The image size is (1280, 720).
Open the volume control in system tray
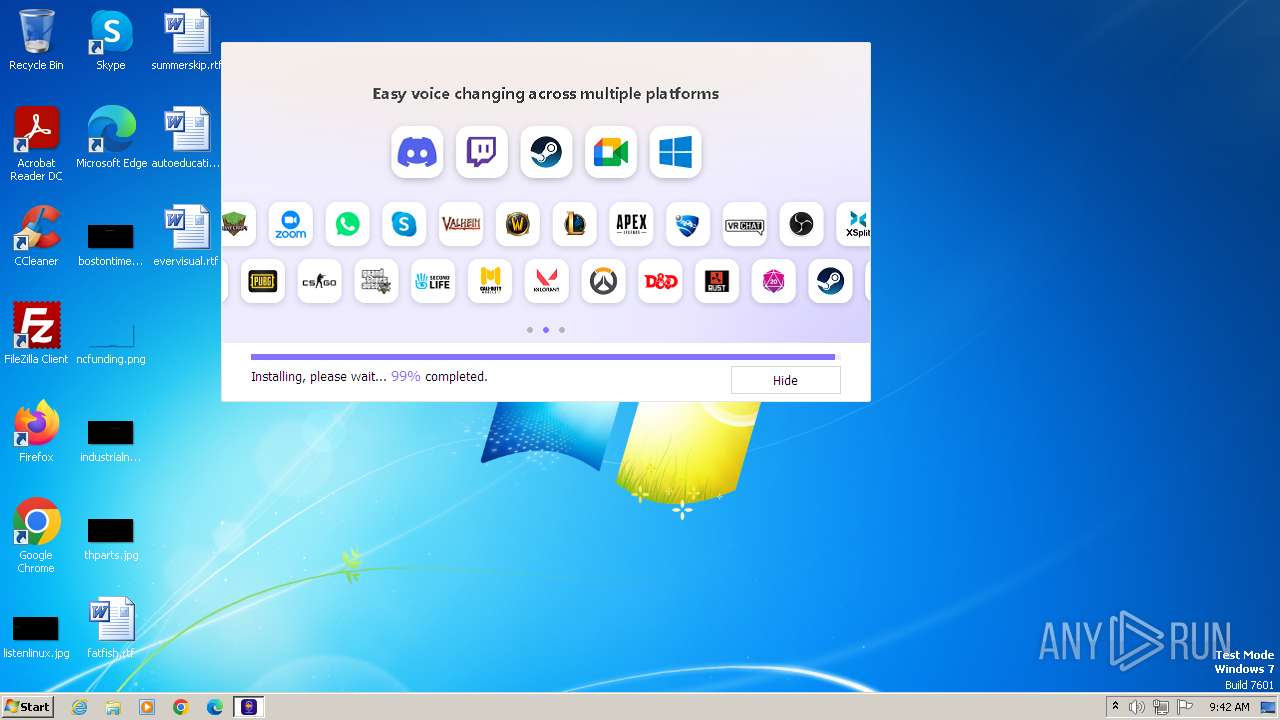pos(1137,707)
